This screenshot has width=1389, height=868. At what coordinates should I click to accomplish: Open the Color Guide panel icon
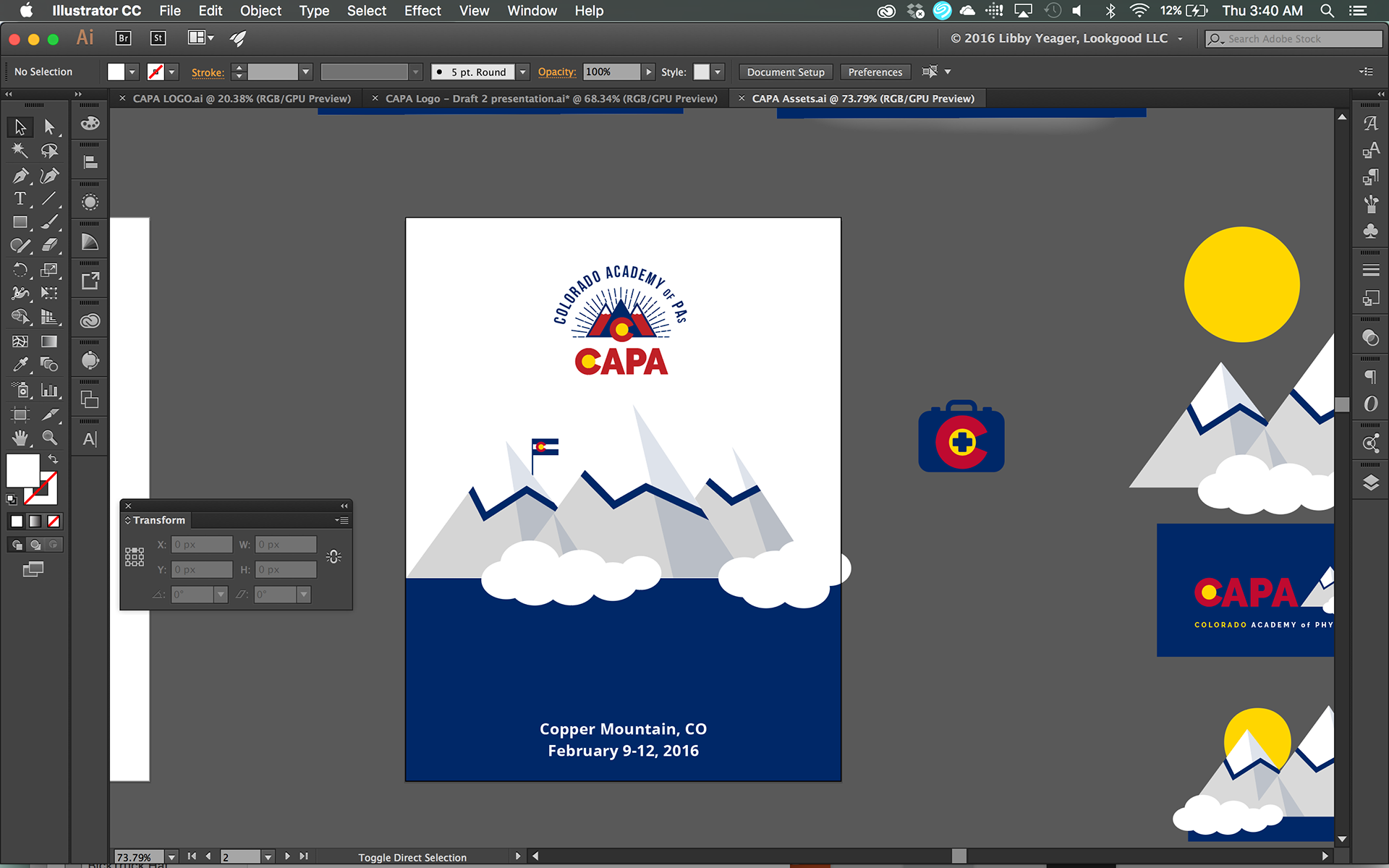(x=90, y=242)
